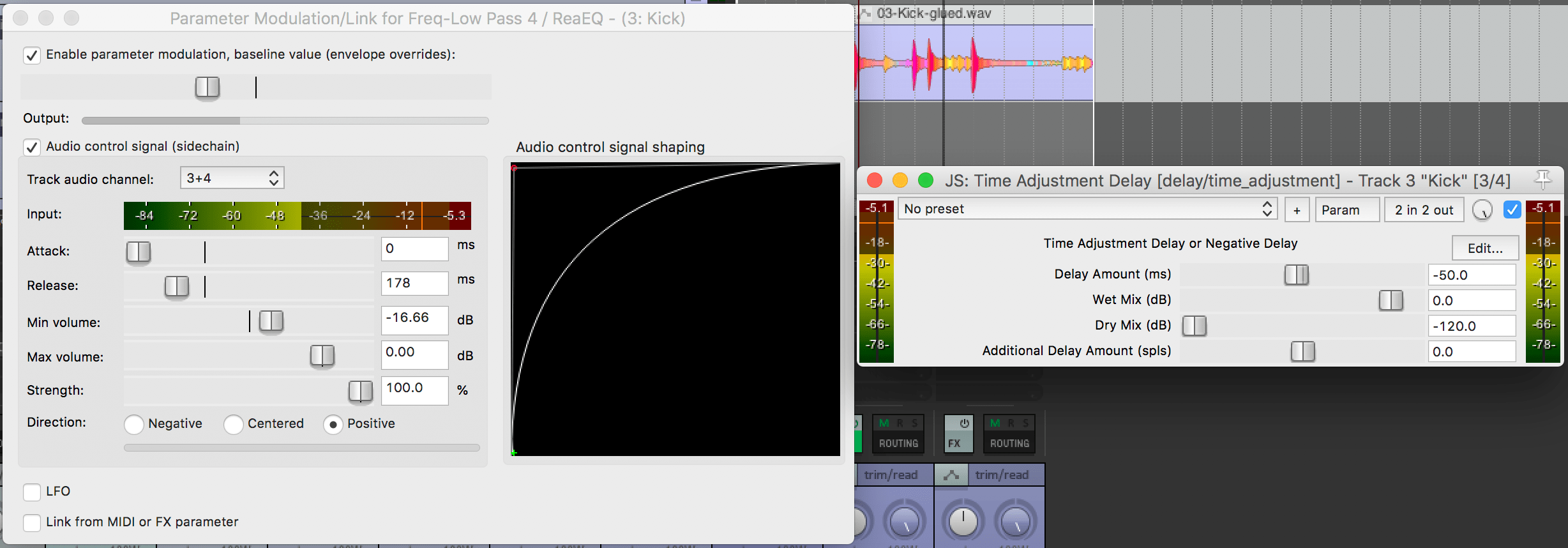Click the Param button in the JS plugin
Image resolution: width=1568 pixels, height=548 pixels.
coord(1346,210)
